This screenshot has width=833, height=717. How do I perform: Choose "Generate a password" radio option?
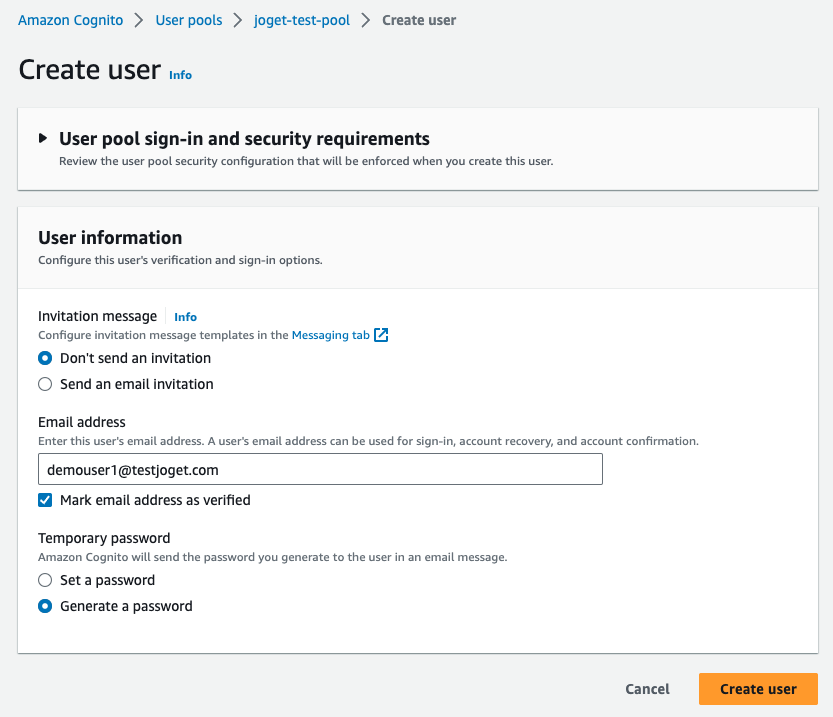click(x=45, y=606)
